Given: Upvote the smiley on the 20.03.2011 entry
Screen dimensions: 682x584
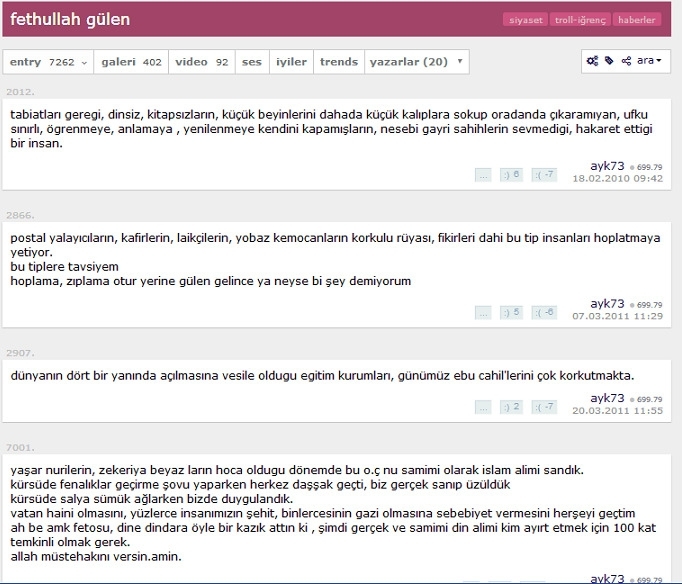Looking at the screenshot, I should [x=511, y=407].
